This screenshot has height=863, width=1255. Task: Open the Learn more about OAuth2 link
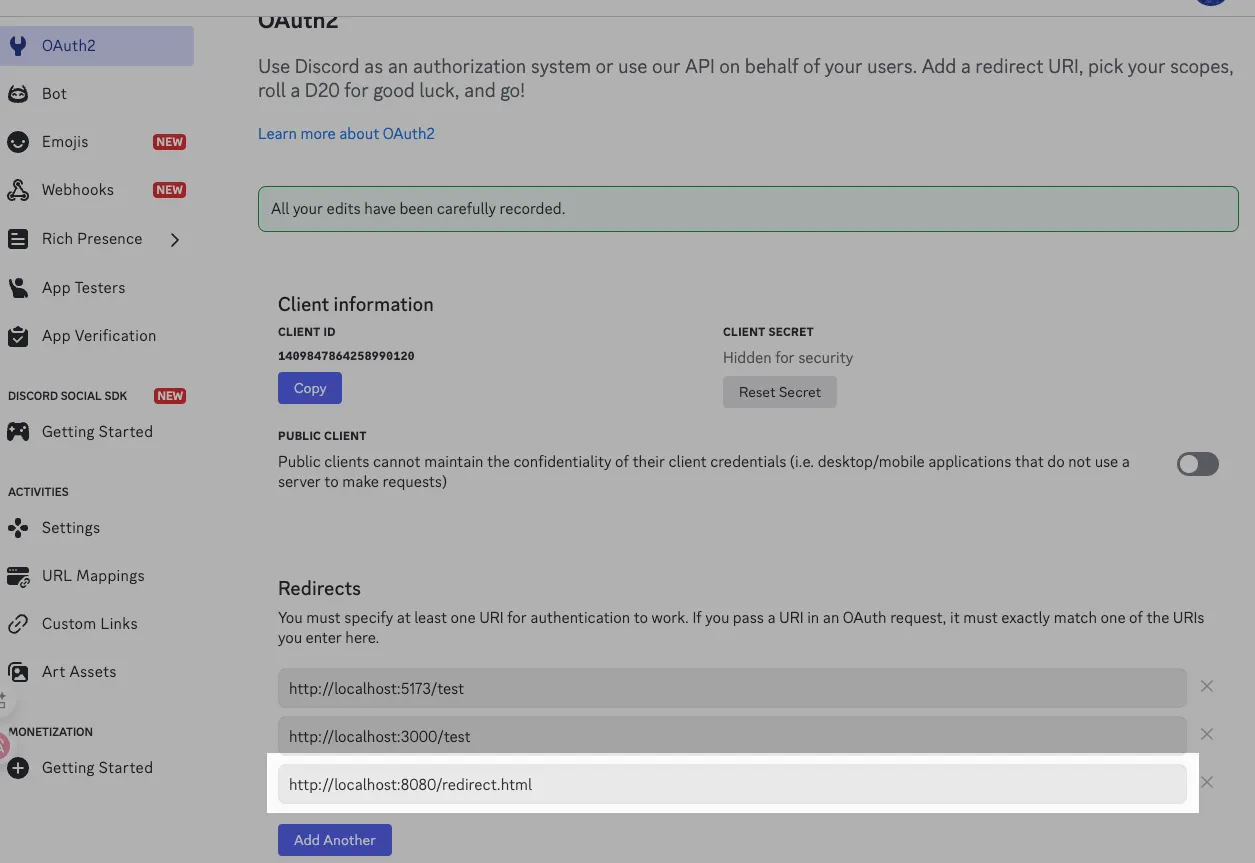coord(346,134)
